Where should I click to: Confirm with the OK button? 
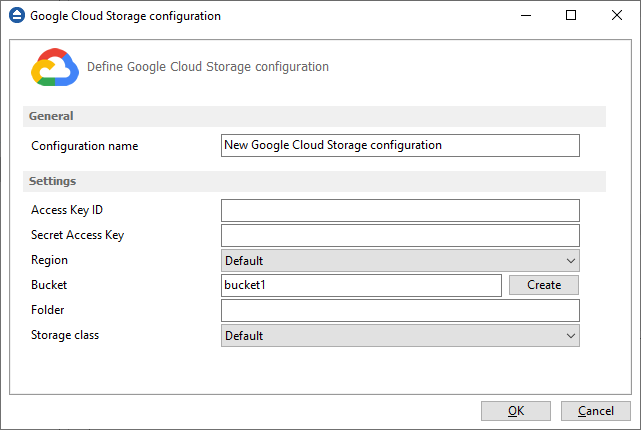point(516,411)
